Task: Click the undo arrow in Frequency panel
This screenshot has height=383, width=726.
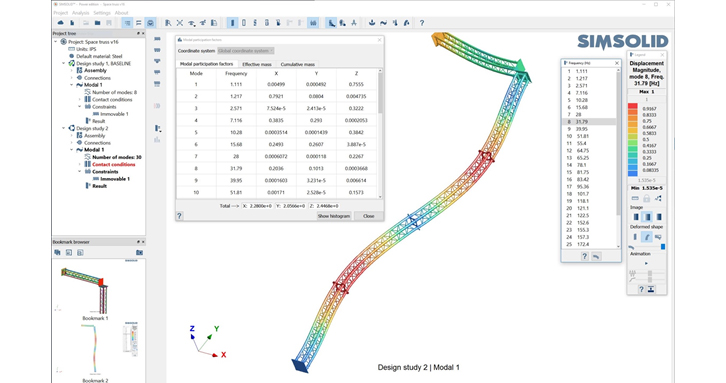Action: (596, 256)
